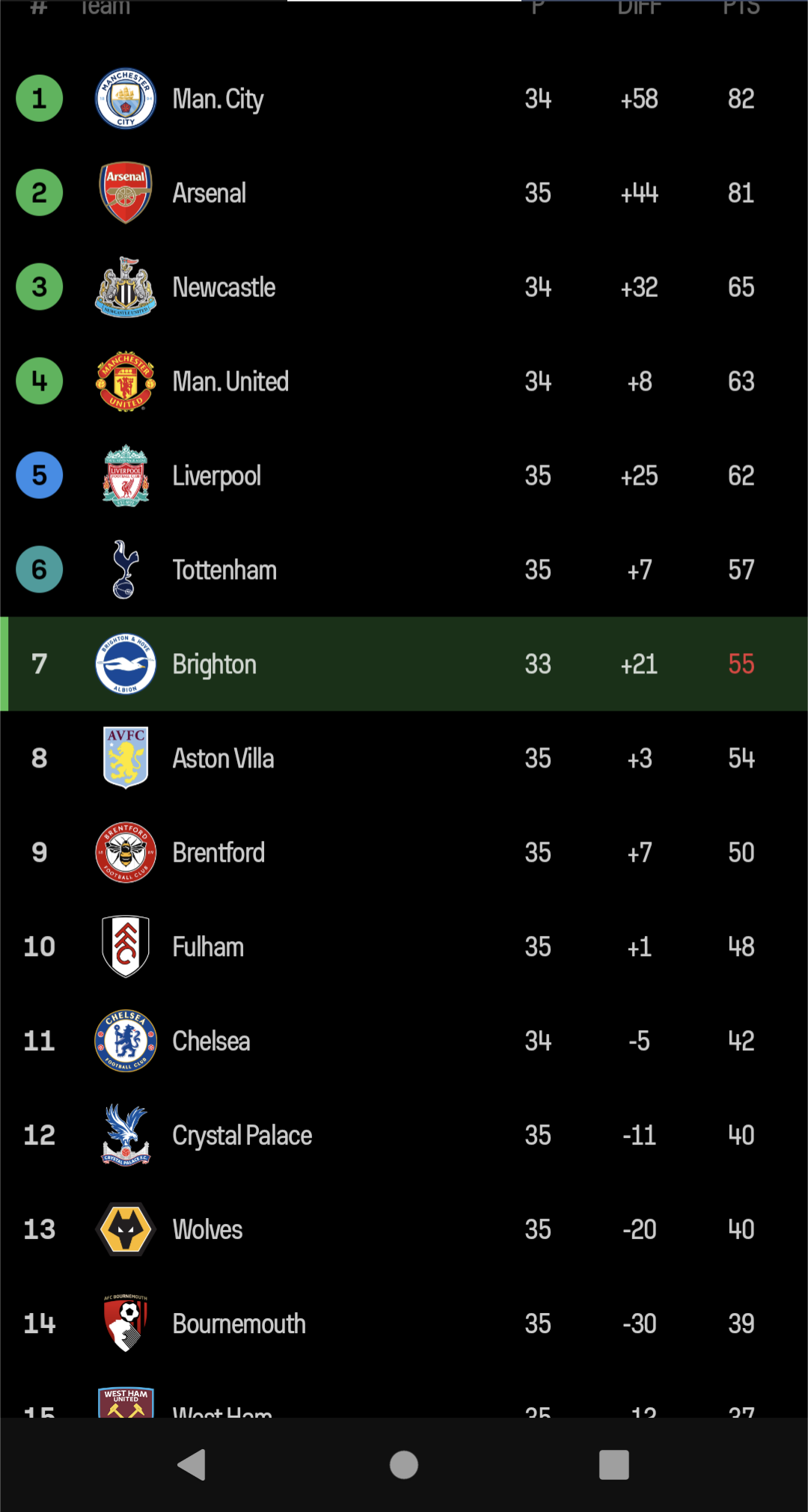The height and width of the screenshot is (1512, 808).
Task: Tap the Man. United club crest
Action: click(126, 382)
